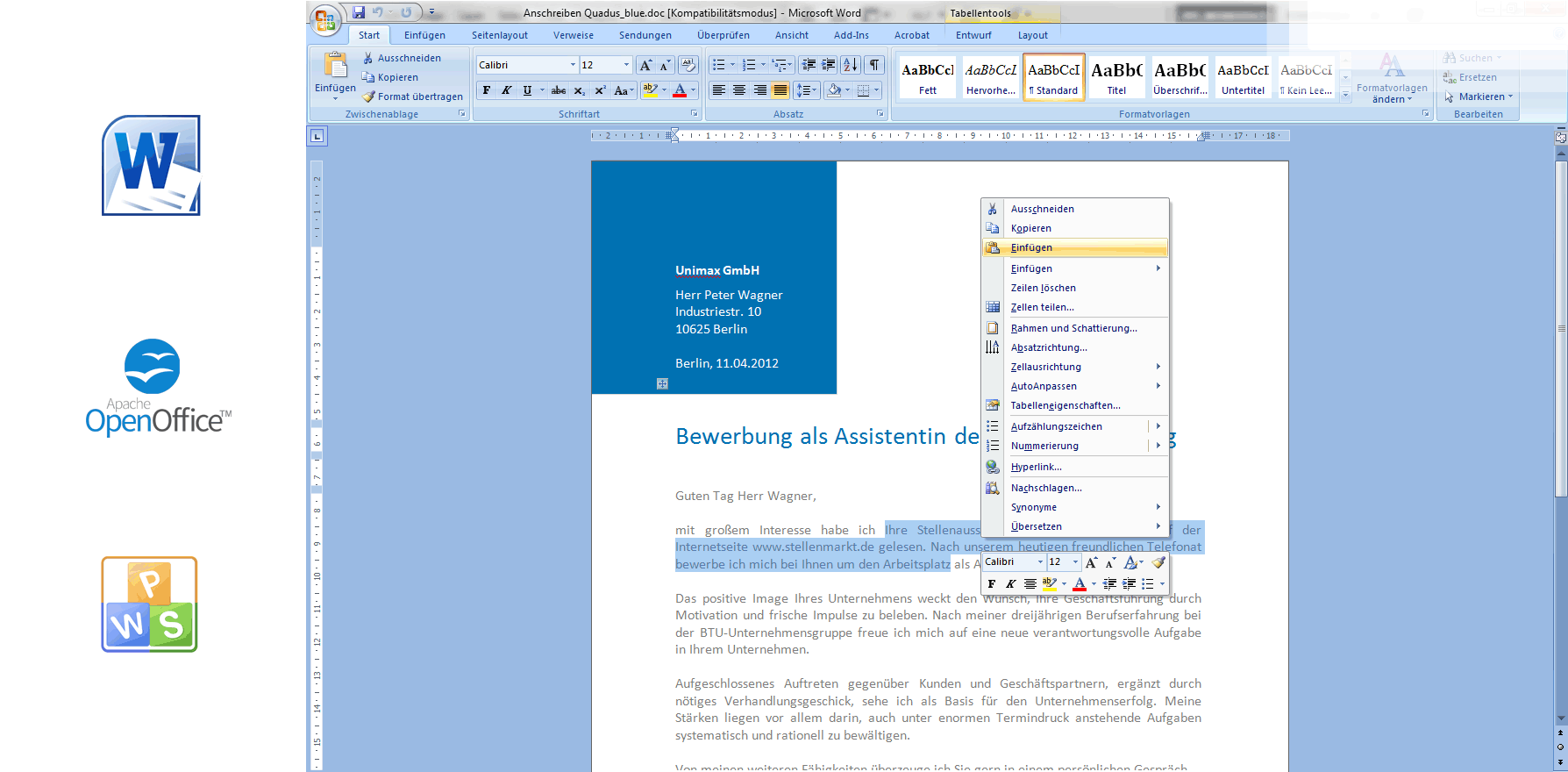This screenshot has width=1568, height=772.
Task: Toggle bold in the mini toolbar
Action: point(992,583)
